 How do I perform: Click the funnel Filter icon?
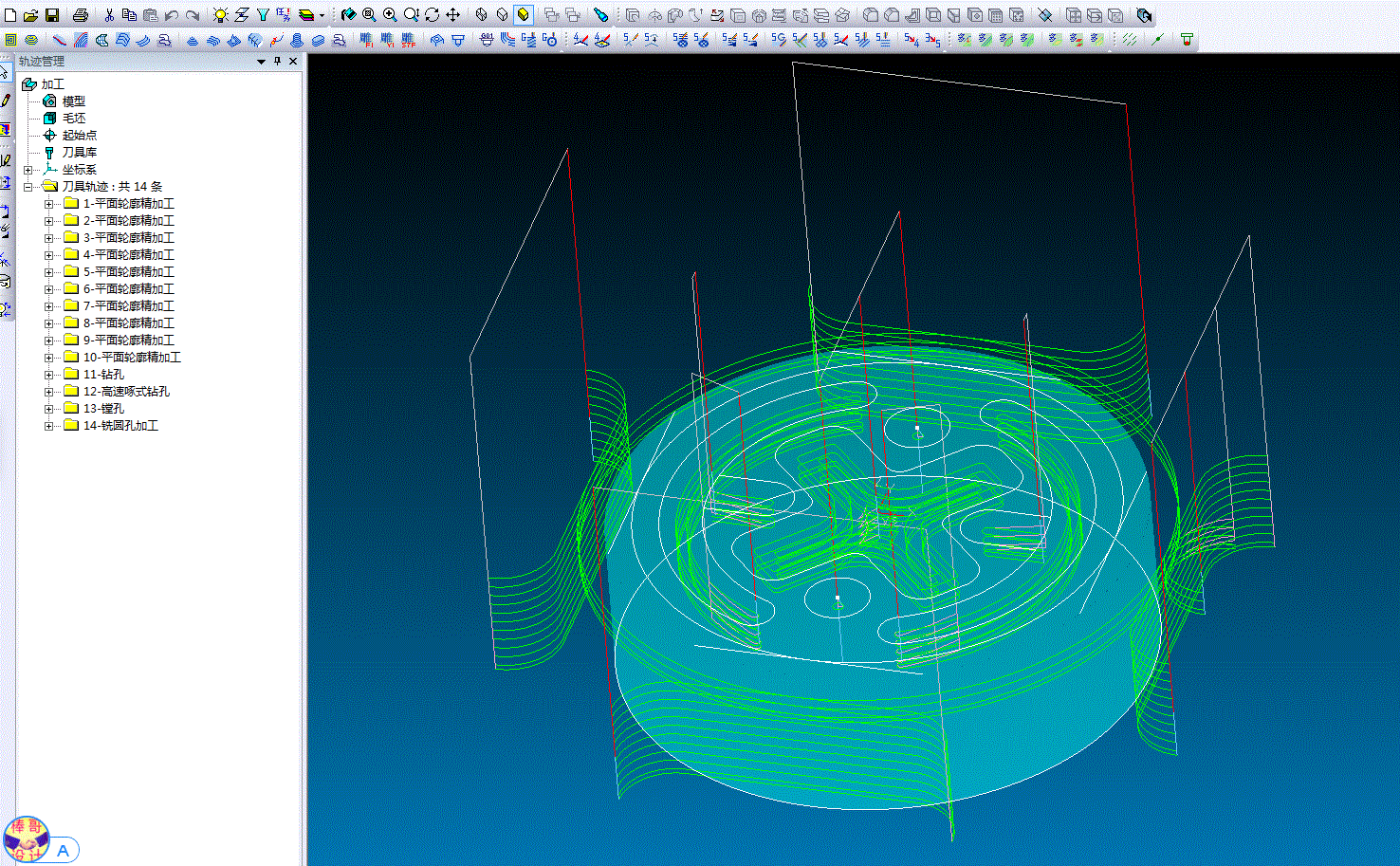click(x=263, y=15)
